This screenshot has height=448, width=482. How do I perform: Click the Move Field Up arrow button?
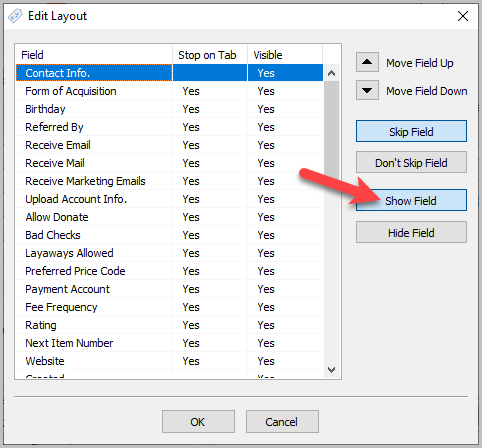point(367,62)
